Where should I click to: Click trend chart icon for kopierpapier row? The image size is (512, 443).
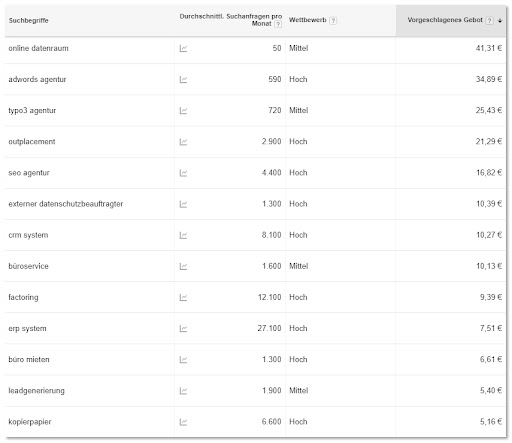point(183,422)
